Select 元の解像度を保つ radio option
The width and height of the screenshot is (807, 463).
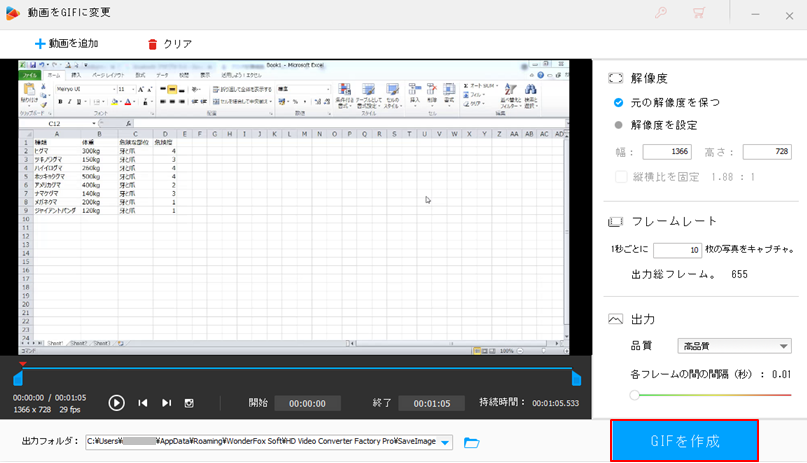(x=619, y=102)
